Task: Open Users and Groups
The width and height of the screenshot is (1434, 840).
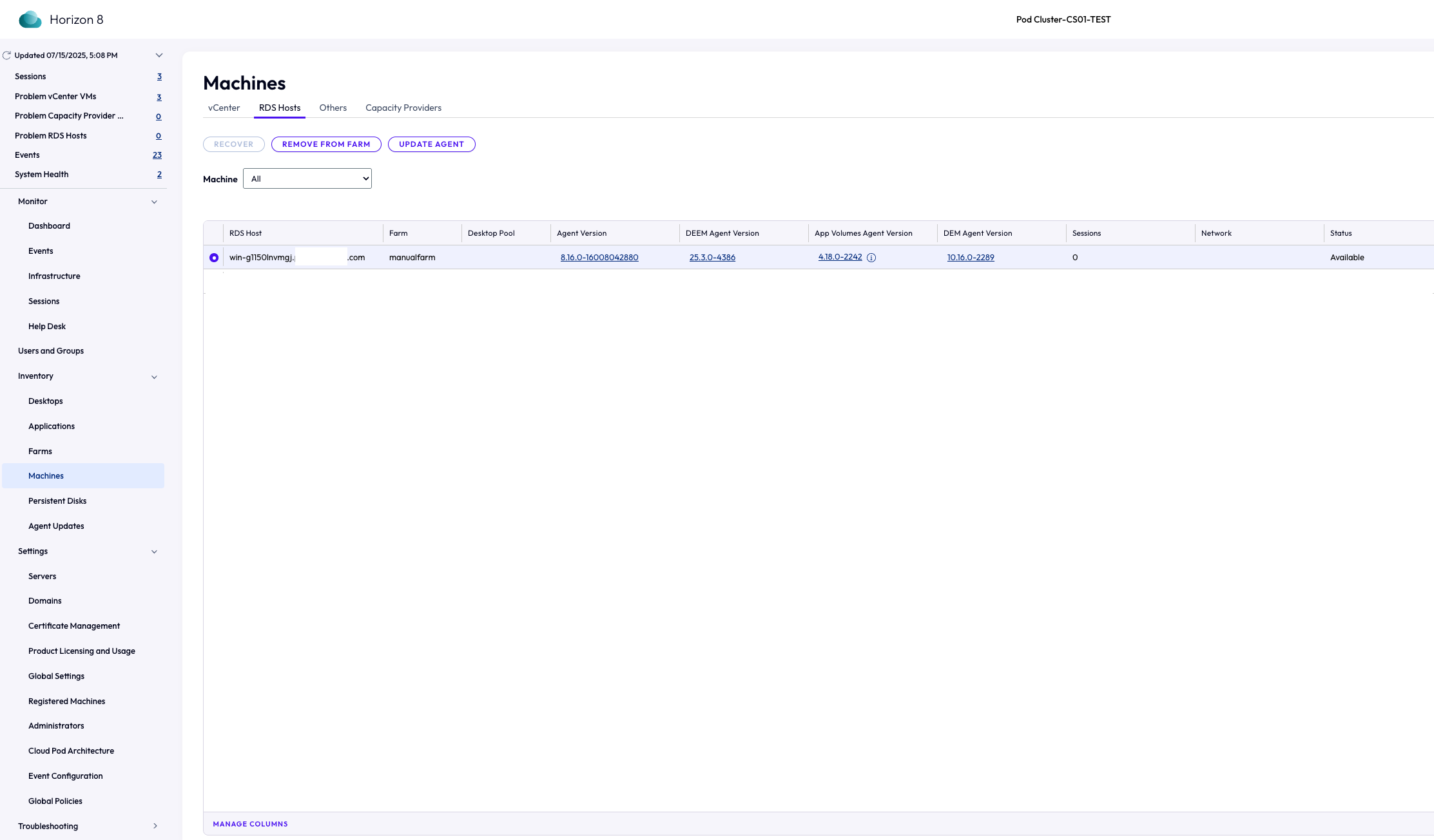Action: point(51,350)
